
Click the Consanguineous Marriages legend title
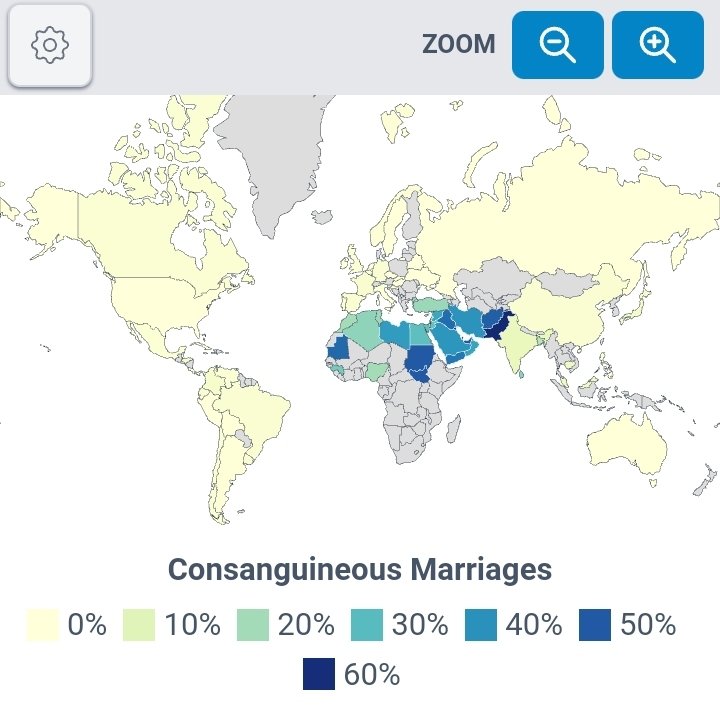click(360, 569)
